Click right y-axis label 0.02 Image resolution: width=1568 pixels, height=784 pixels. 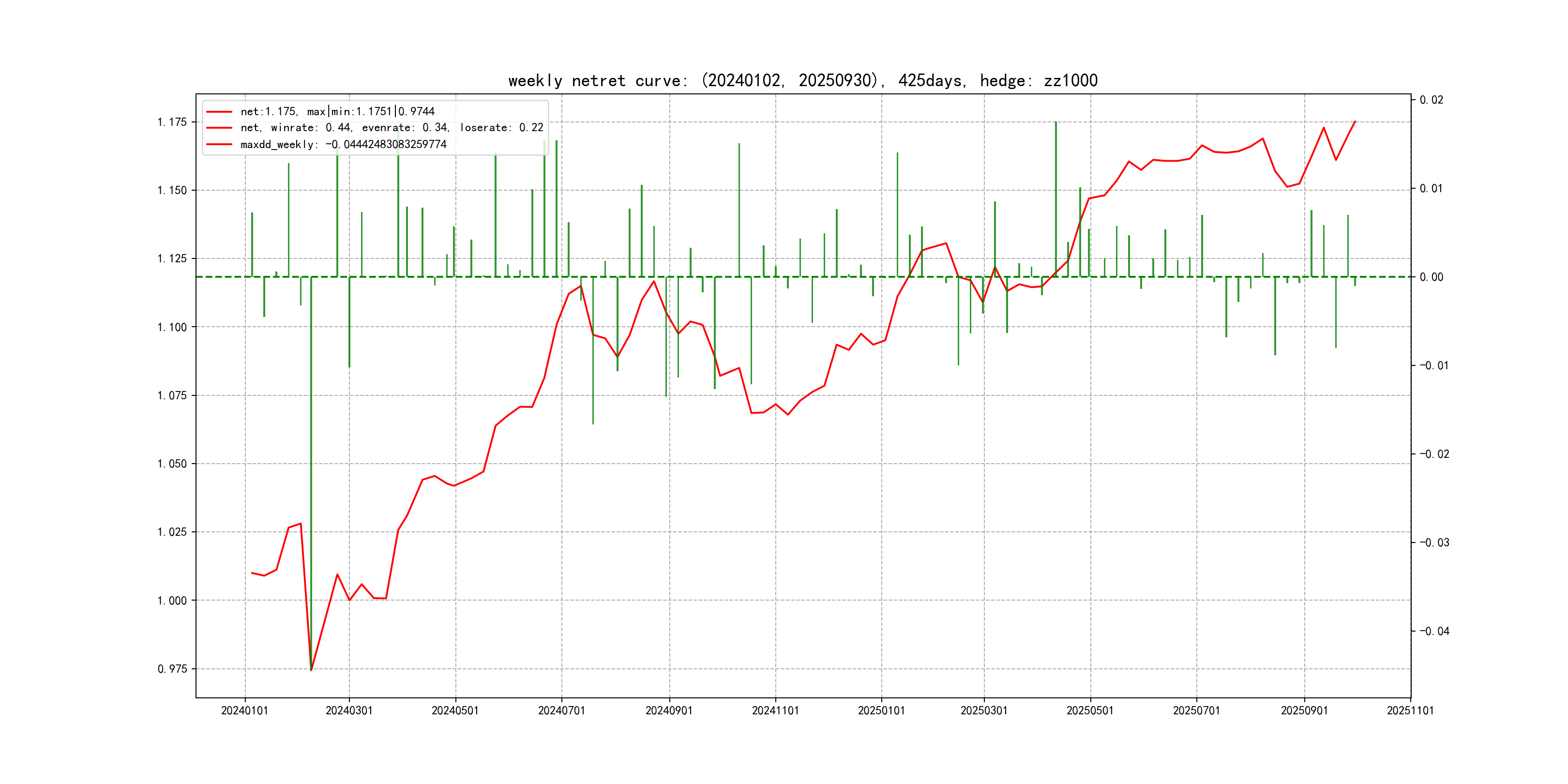coord(1431,100)
